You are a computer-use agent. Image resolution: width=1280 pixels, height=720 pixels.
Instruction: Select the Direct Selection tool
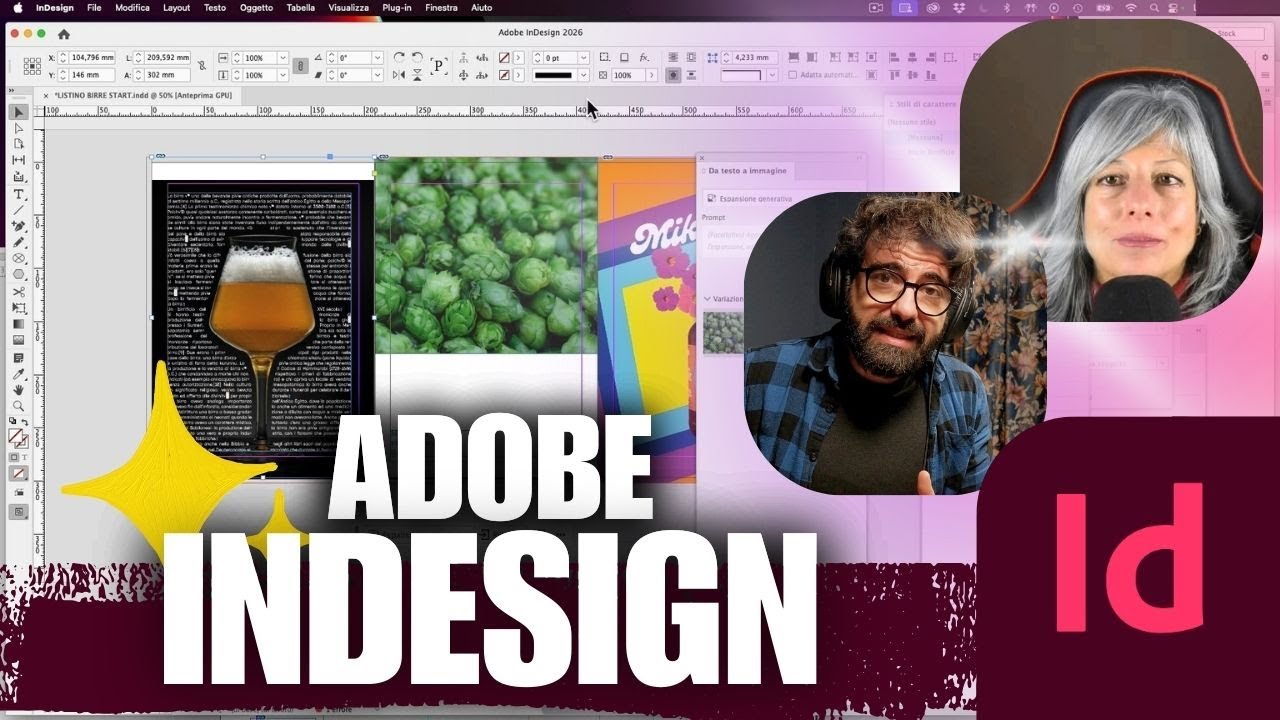(x=18, y=128)
